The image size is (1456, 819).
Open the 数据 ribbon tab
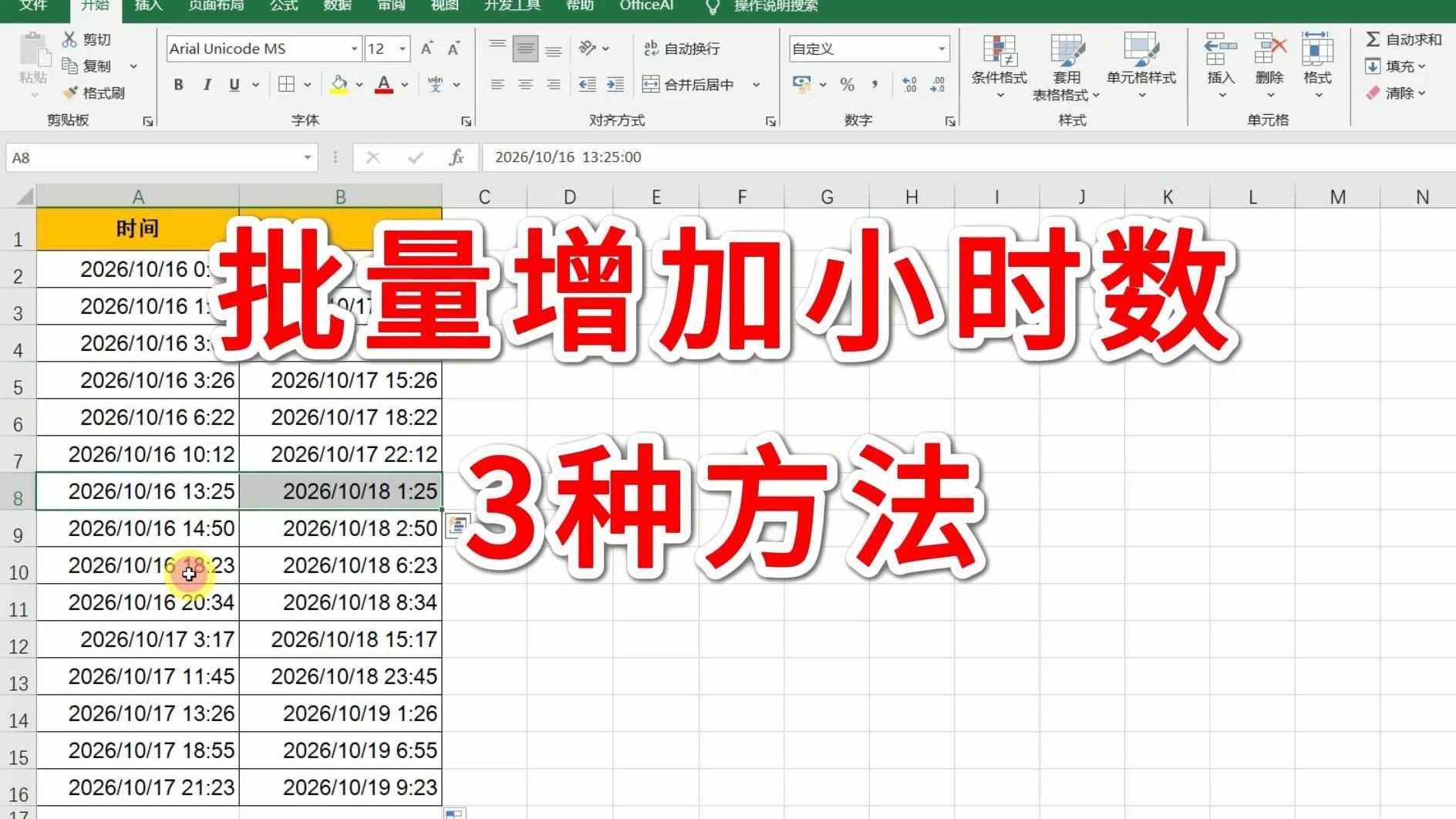point(337,6)
